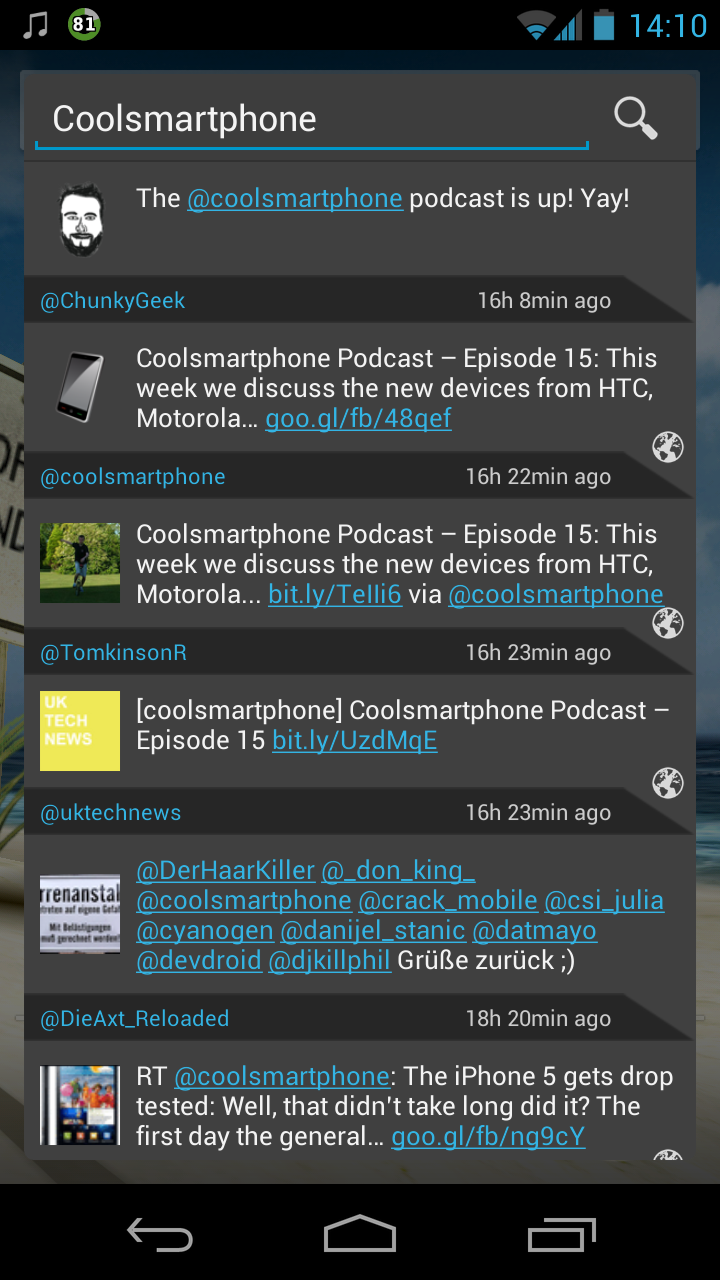Tap the globe icon on @coolsmartphone's tweet
Image resolution: width=720 pixels, height=1280 pixels.
[x=668, y=447]
